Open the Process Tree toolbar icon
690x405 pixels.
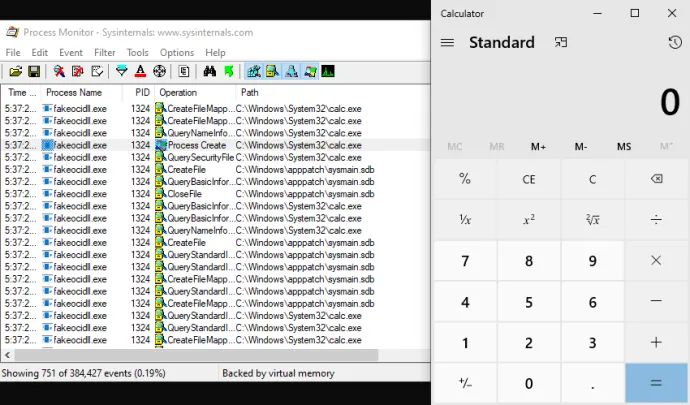pyautogui.click(x=184, y=72)
